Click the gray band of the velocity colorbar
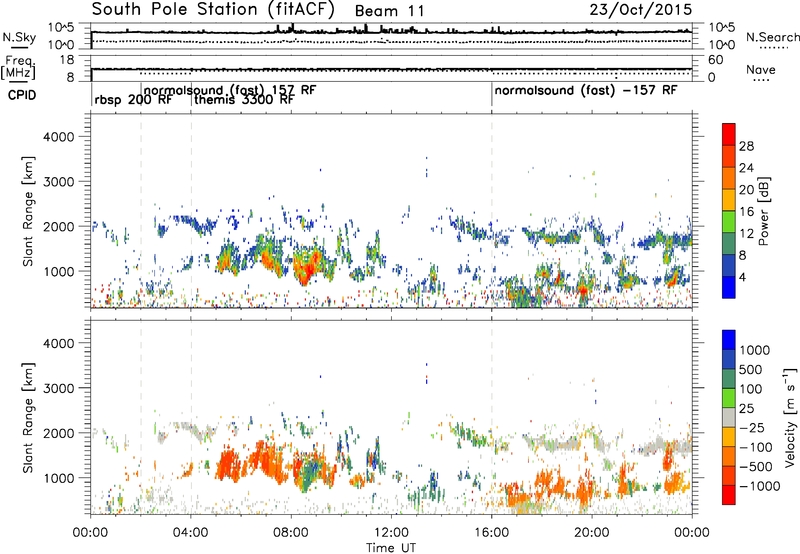The height and width of the screenshot is (554, 800). [729, 418]
